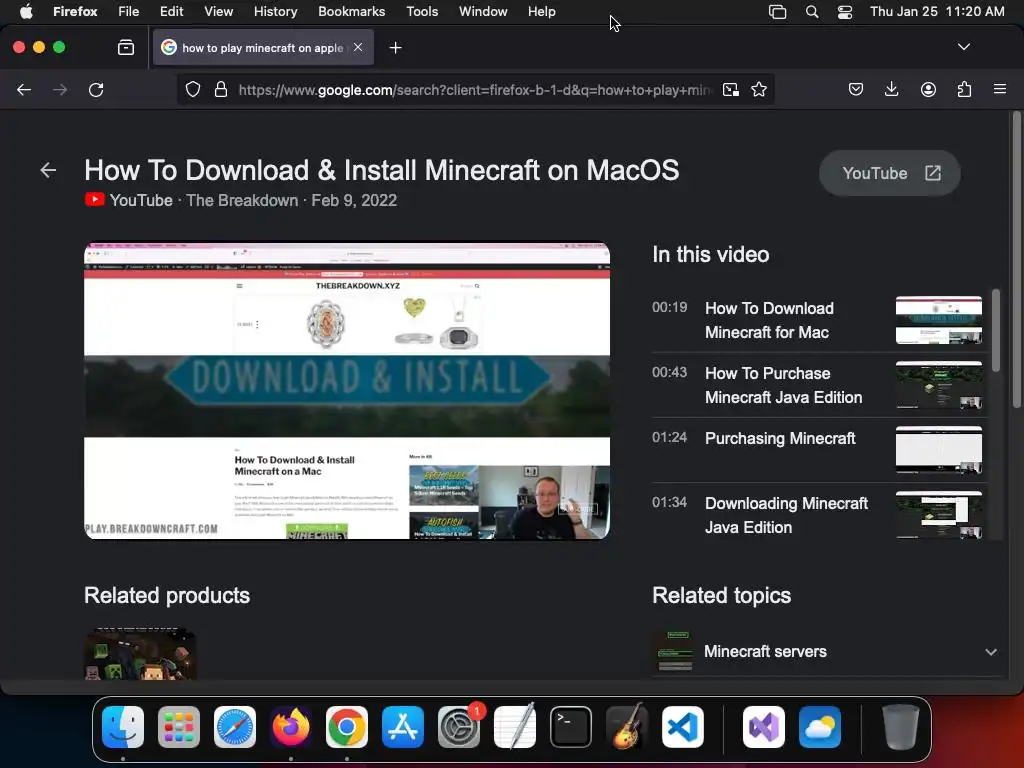Open the Minecraft related product image
1024x768 pixels.
point(140,654)
